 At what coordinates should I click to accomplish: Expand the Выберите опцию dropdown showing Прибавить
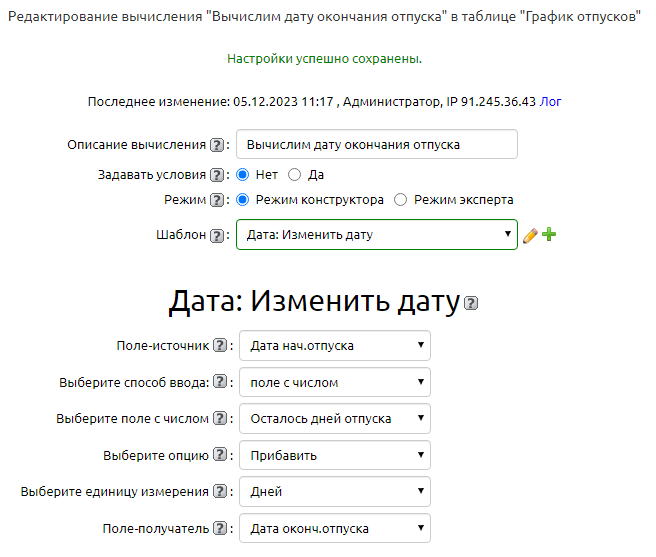pos(334,456)
